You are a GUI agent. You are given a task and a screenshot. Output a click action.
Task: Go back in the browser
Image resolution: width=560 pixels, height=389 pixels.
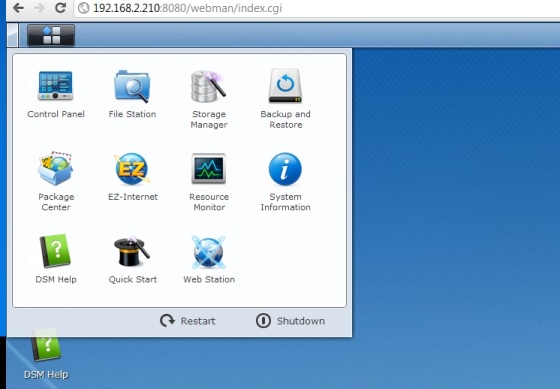pos(18,8)
